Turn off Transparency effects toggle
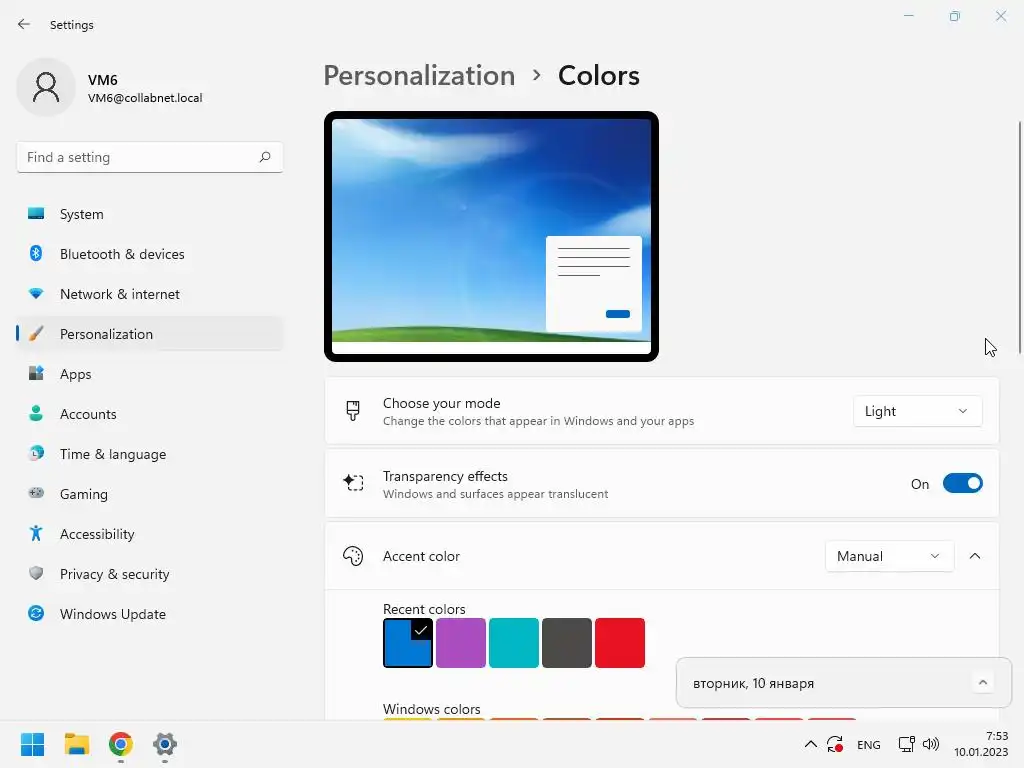This screenshot has width=1024, height=768. pos(963,484)
